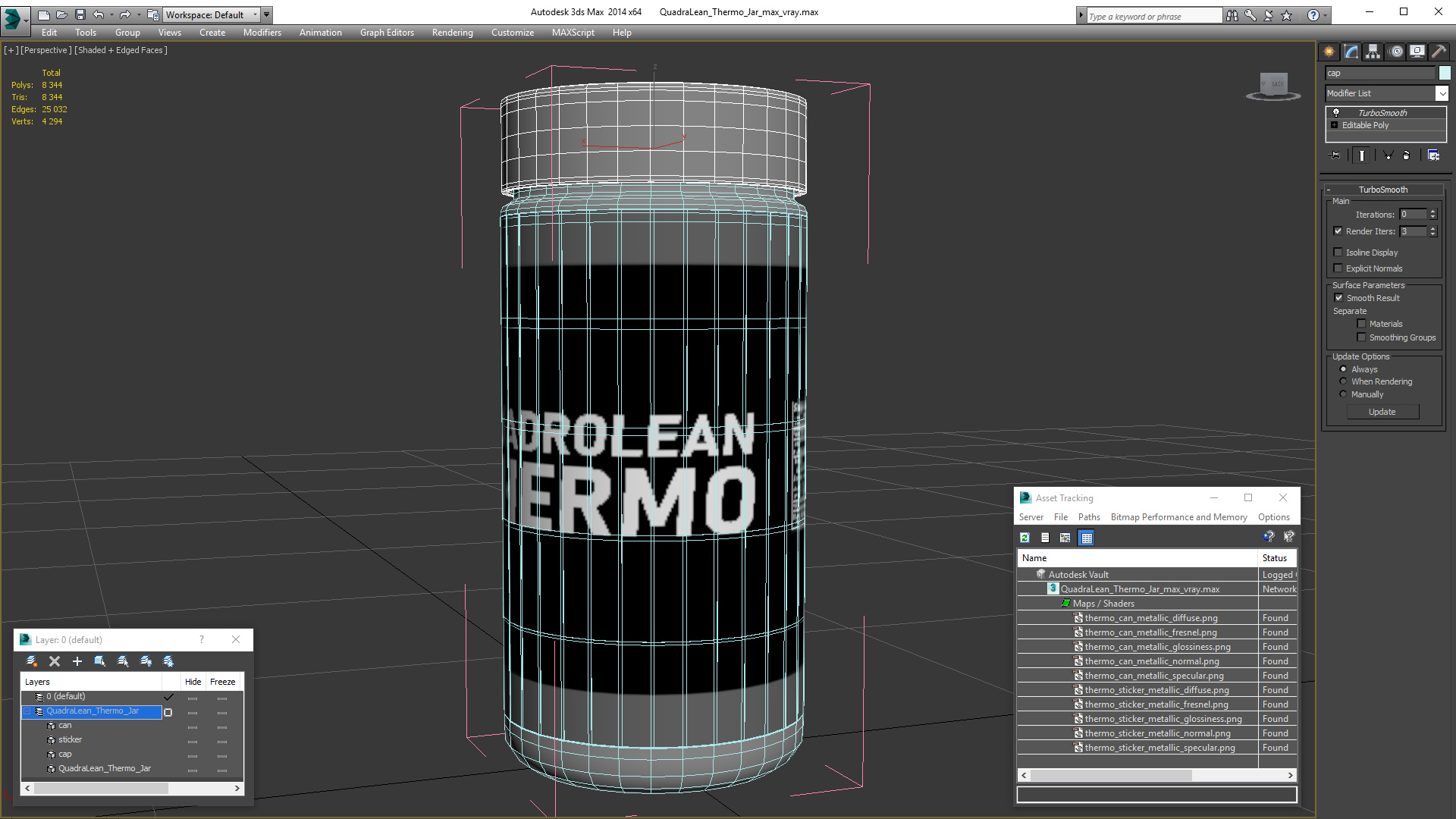1456x819 pixels.
Task: Click the table view icon in Asset Tracking
Action: point(1087,538)
